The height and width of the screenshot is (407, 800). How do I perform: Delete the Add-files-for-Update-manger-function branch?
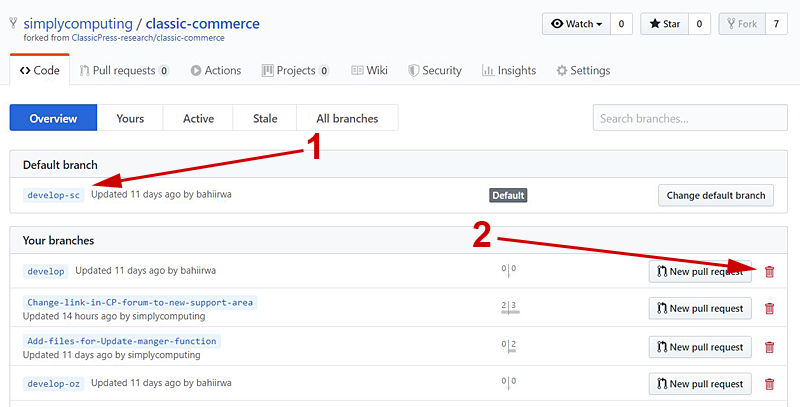point(769,347)
